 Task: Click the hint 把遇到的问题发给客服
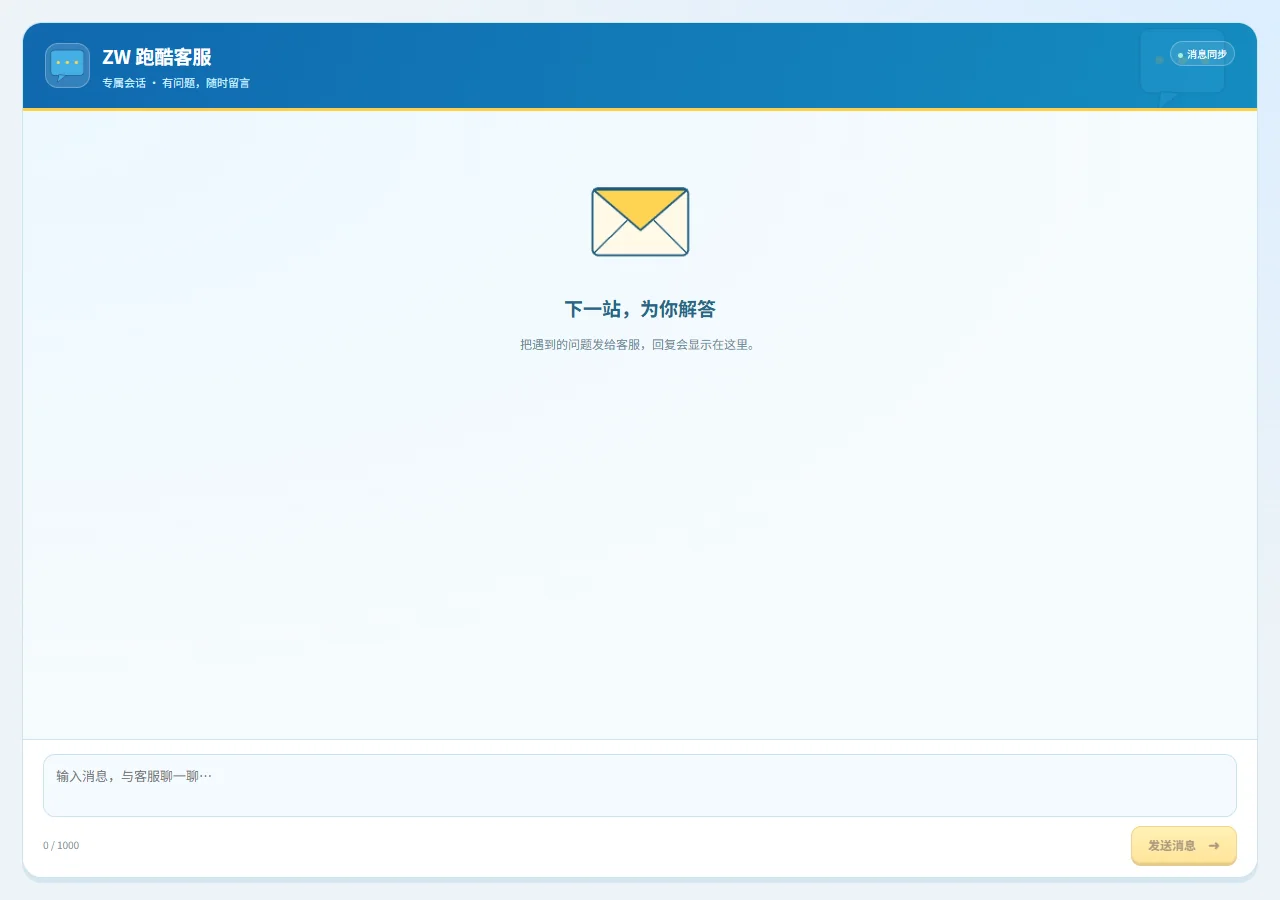[x=580, y=344]
